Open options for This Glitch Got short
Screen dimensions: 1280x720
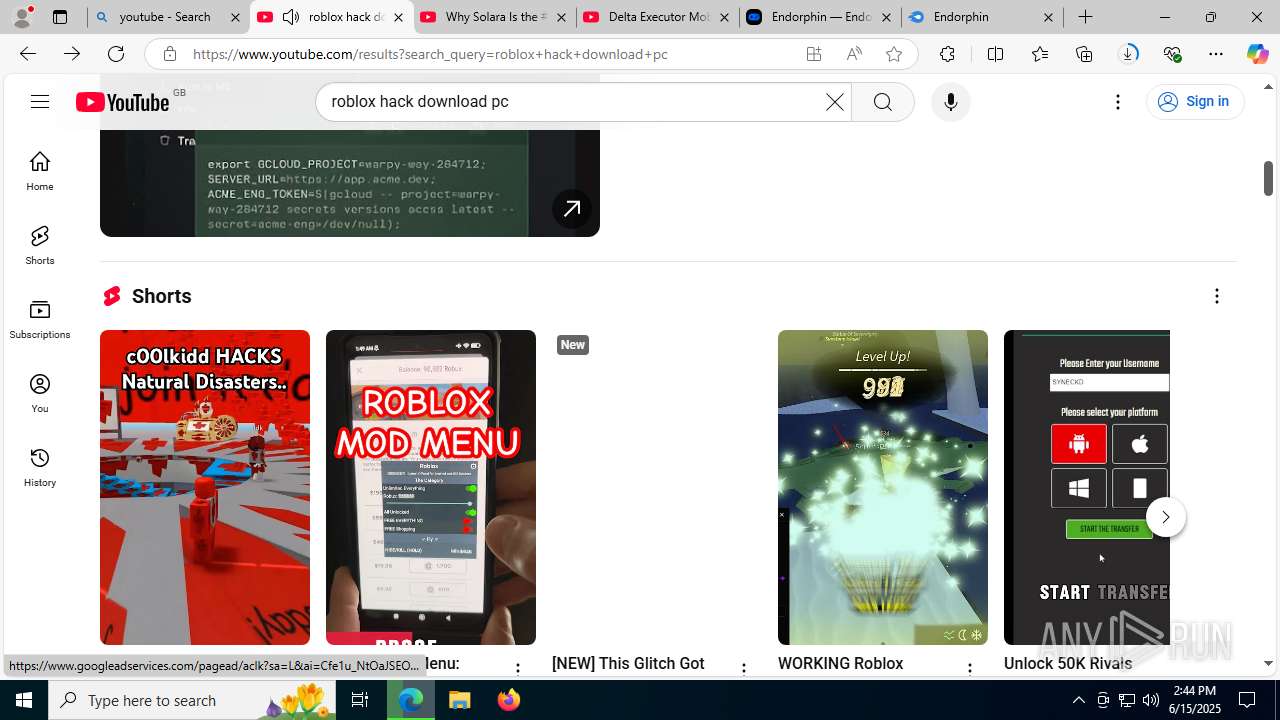point(744,668)
